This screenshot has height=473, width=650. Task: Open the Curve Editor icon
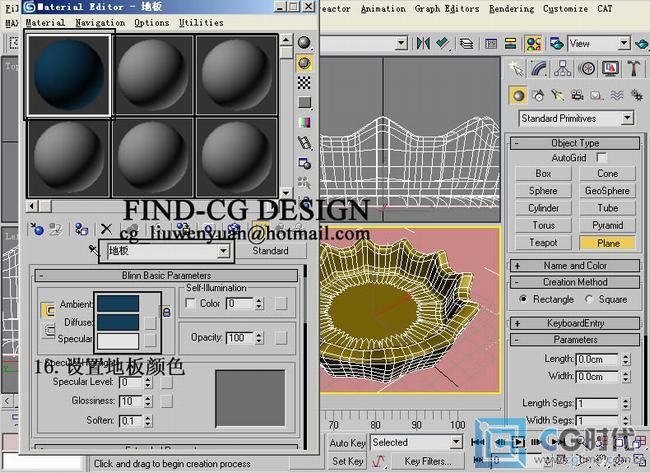coord(491,43)
